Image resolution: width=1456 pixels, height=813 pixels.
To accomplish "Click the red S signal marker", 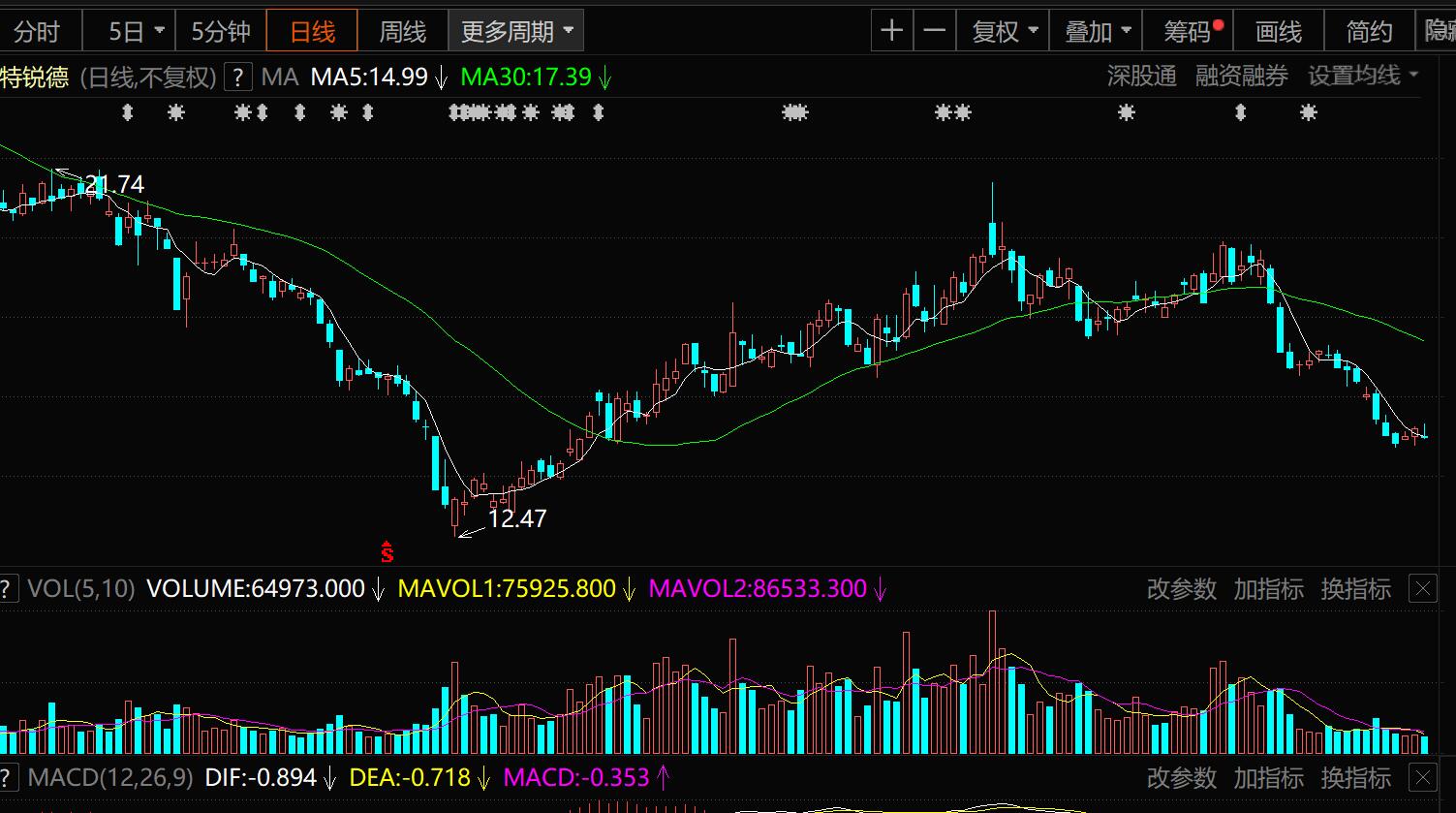I will click(387, 552).
